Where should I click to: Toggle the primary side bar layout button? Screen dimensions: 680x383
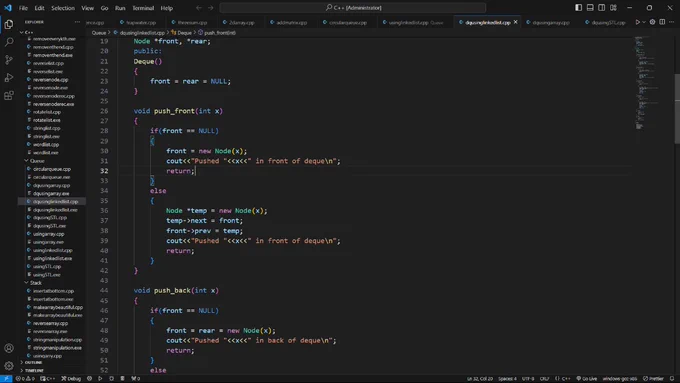[x=579, y=8]
